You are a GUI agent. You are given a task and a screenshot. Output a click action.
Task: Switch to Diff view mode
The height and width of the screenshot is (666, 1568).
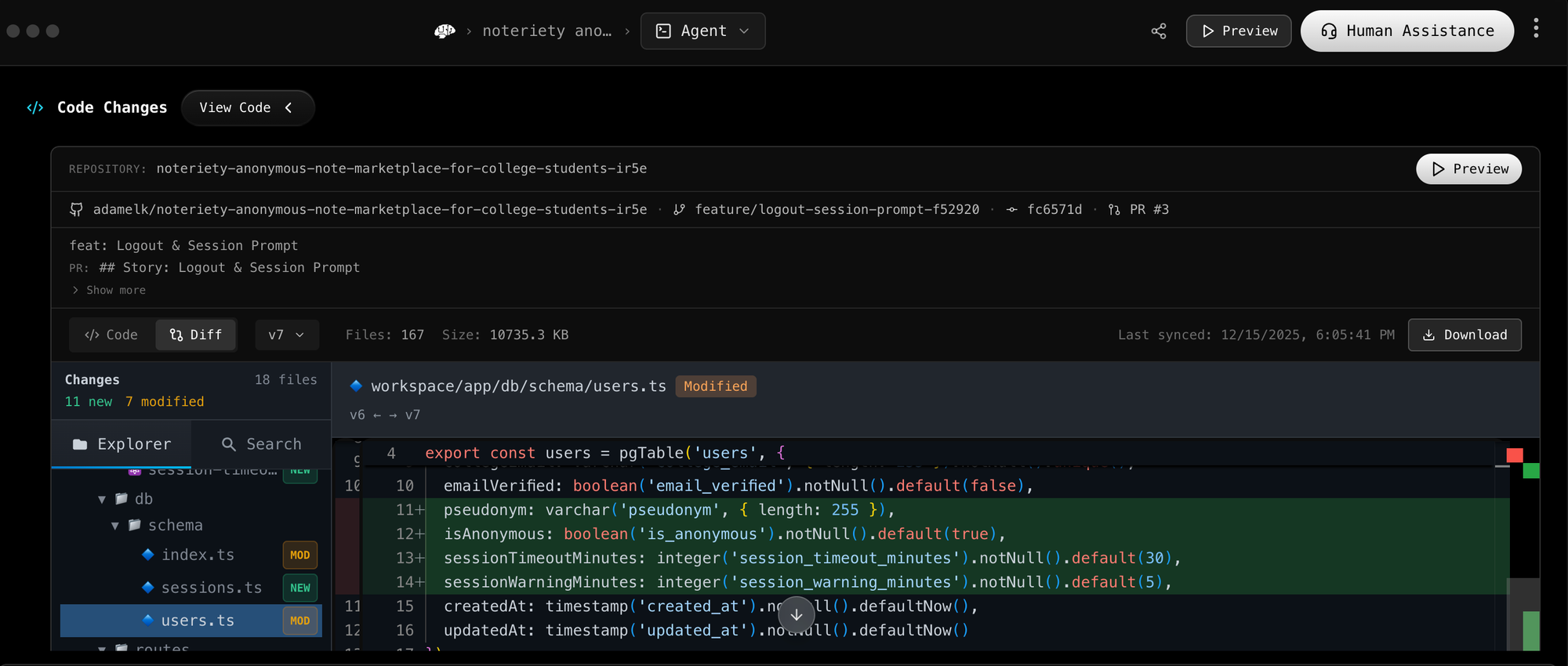pos(196,335)
